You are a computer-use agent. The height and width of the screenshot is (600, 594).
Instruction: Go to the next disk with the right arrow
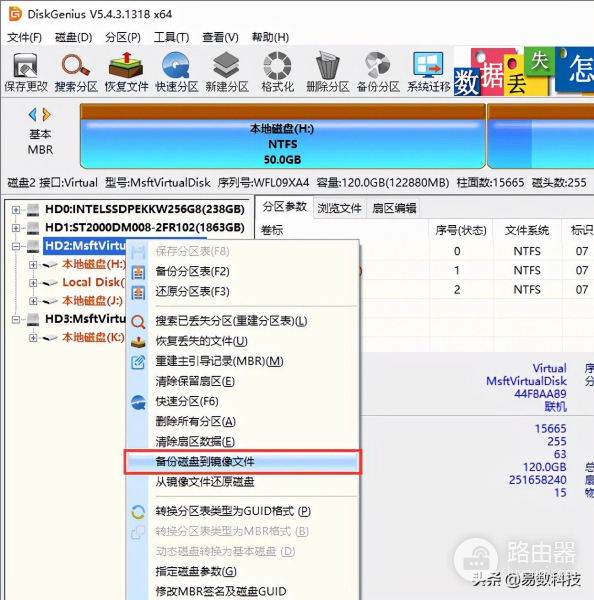[x=46, y=114]
